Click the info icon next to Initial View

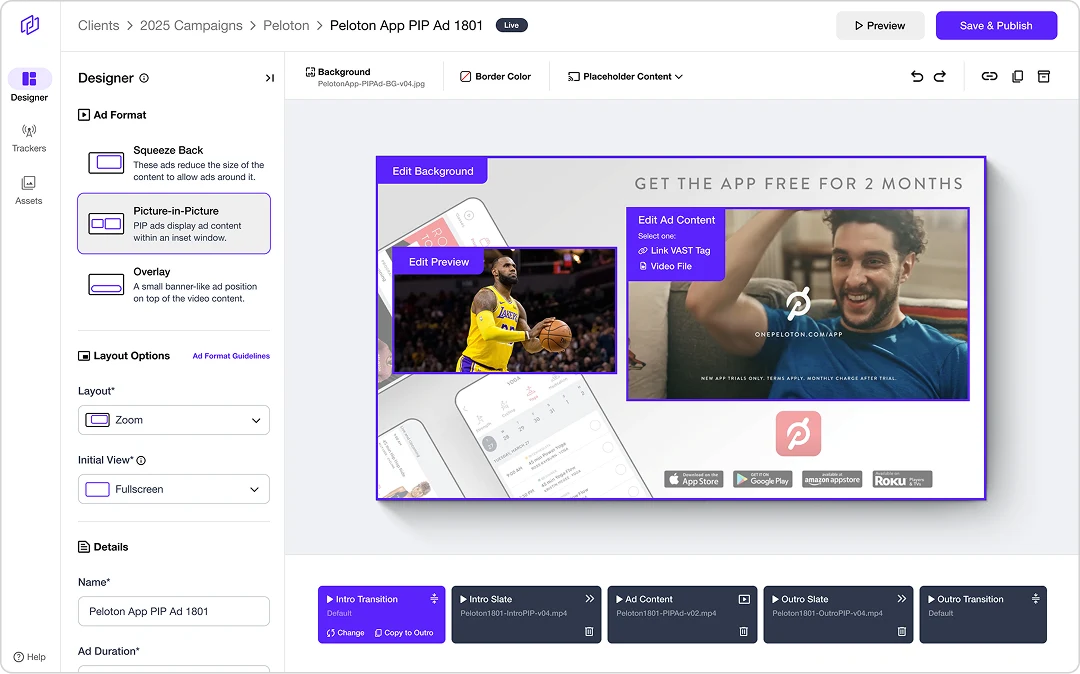point(141,461)
